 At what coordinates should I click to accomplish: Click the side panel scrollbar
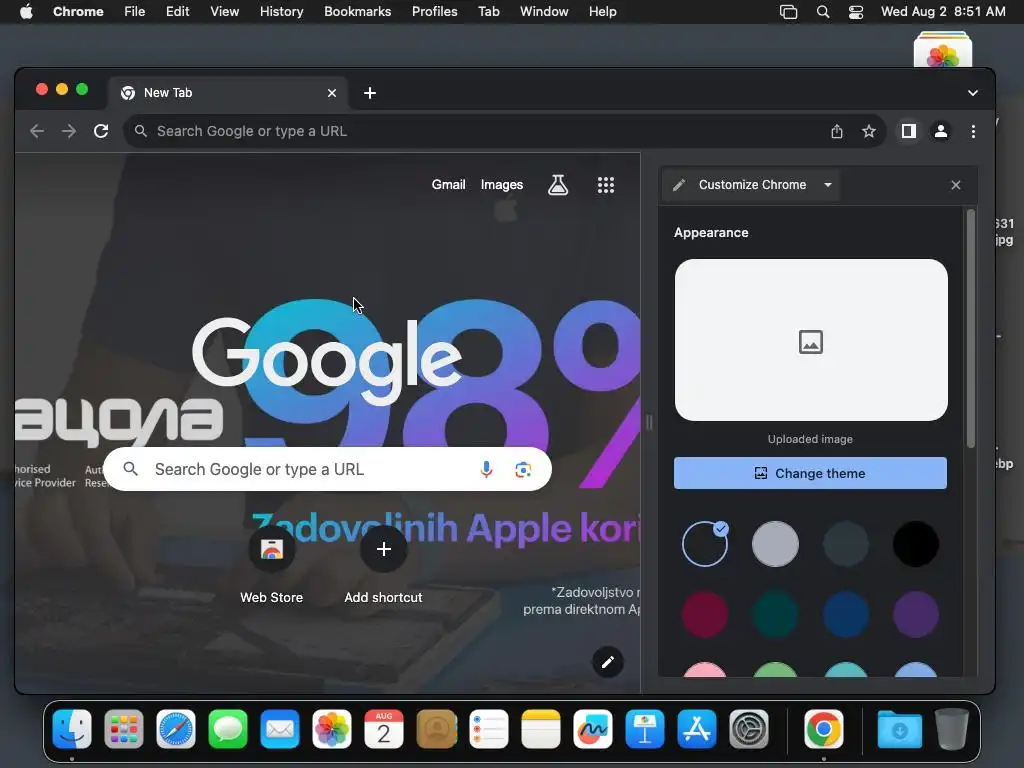(970, 328)
